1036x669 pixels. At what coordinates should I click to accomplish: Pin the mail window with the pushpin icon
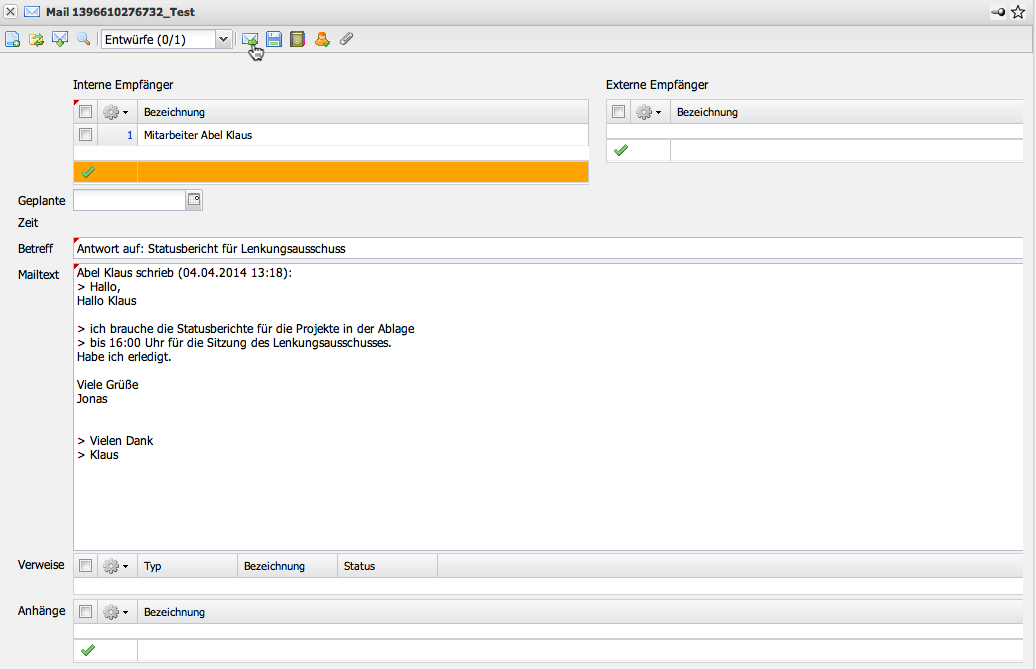point(998,12)
